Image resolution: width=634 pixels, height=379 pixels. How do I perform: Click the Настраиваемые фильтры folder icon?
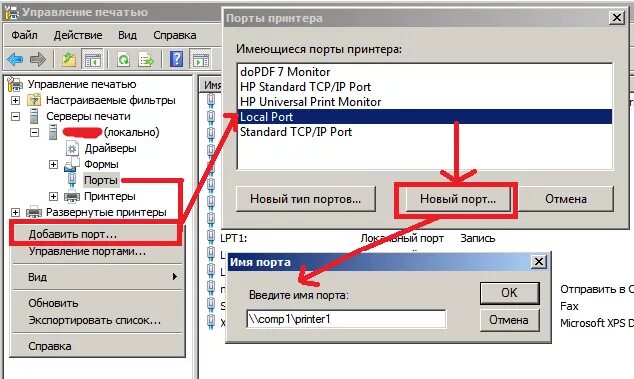[x=34, y=100]
